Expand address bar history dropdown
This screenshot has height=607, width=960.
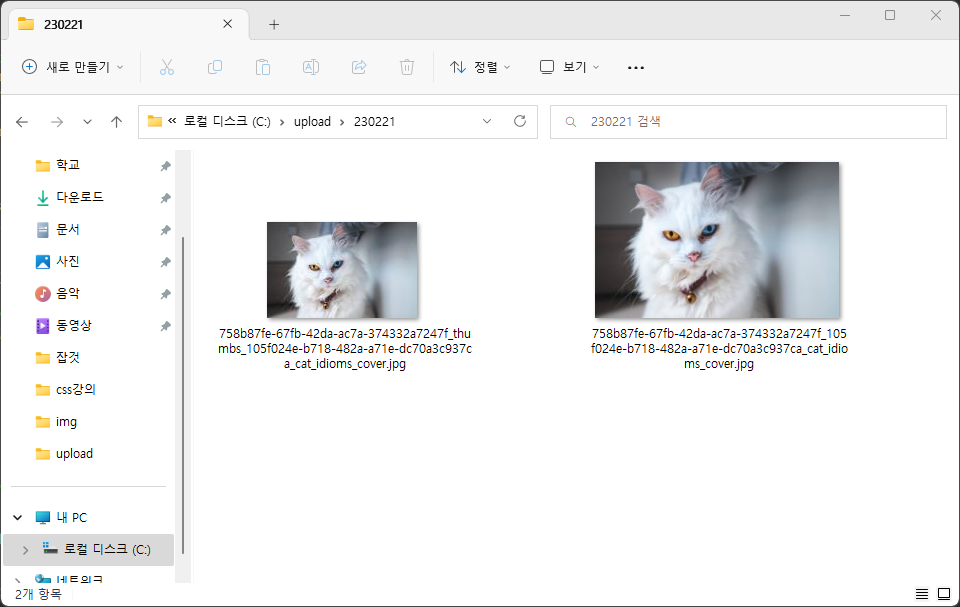pos(487,121)
